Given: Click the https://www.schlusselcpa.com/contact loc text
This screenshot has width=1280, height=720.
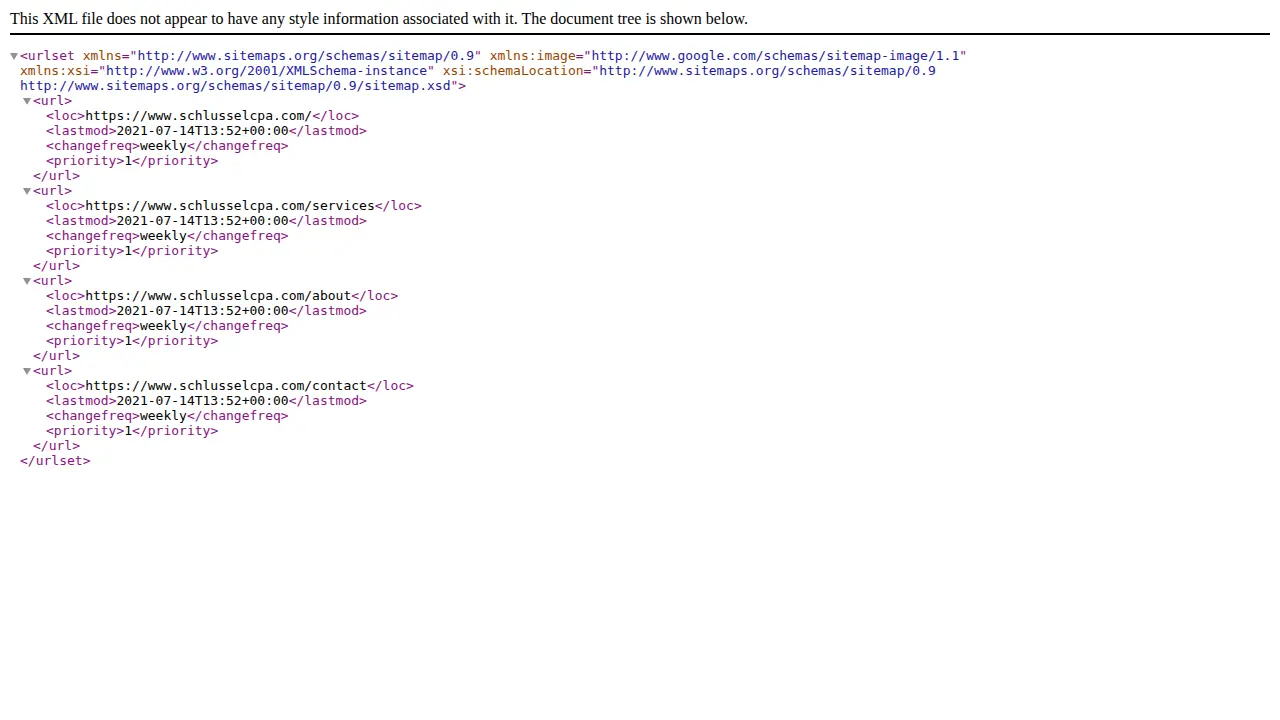Looking at the screenshot, I should (x=226, y=386).
